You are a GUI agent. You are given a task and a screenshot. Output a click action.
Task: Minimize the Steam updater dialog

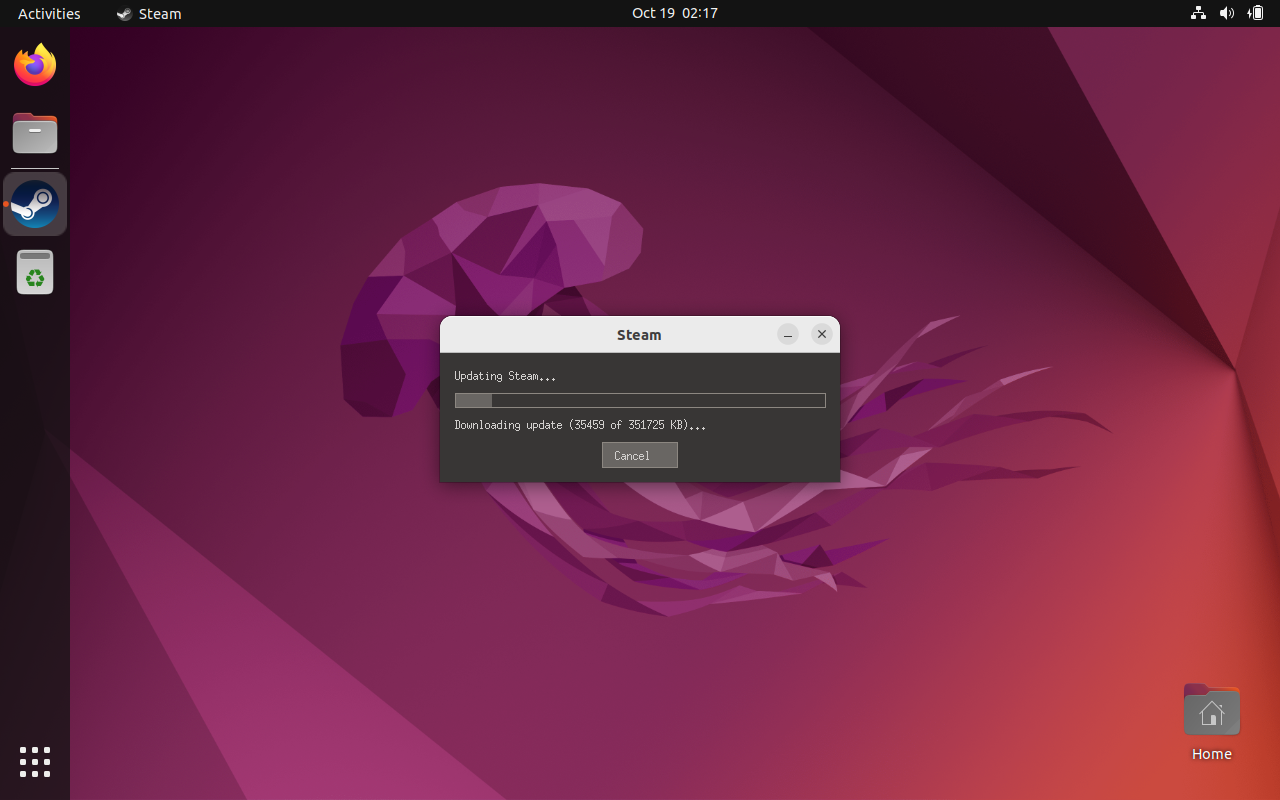[788, 335]
